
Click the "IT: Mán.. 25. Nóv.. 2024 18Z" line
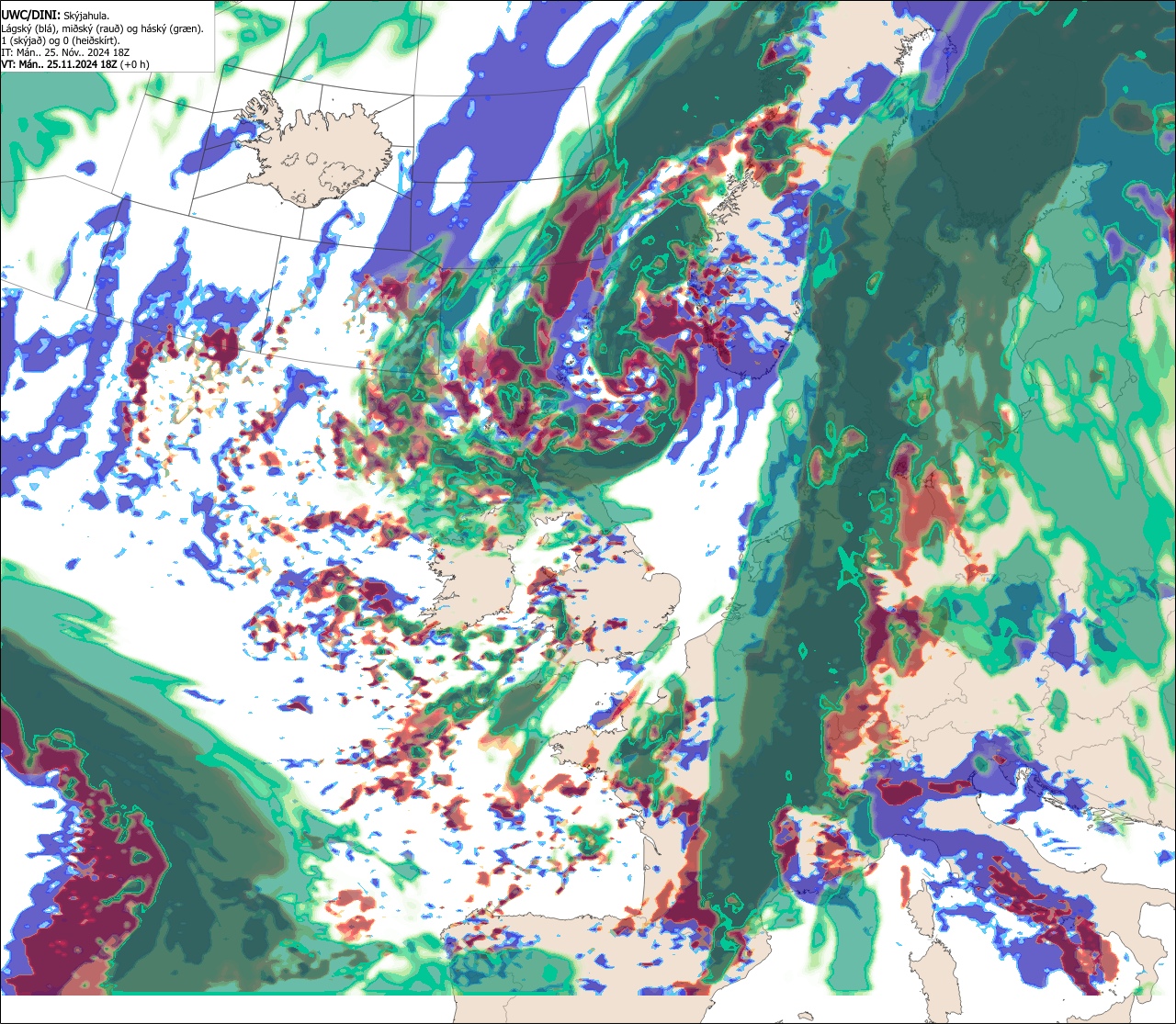click(x=66, y=51)
